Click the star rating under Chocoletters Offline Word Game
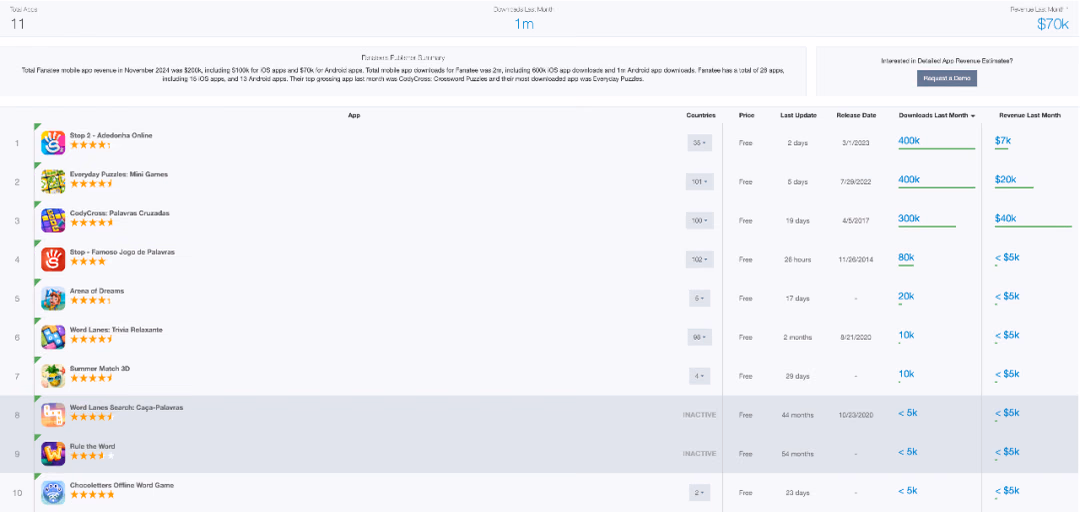This screenshot has width=1080, height=512. tap(92, 495)
